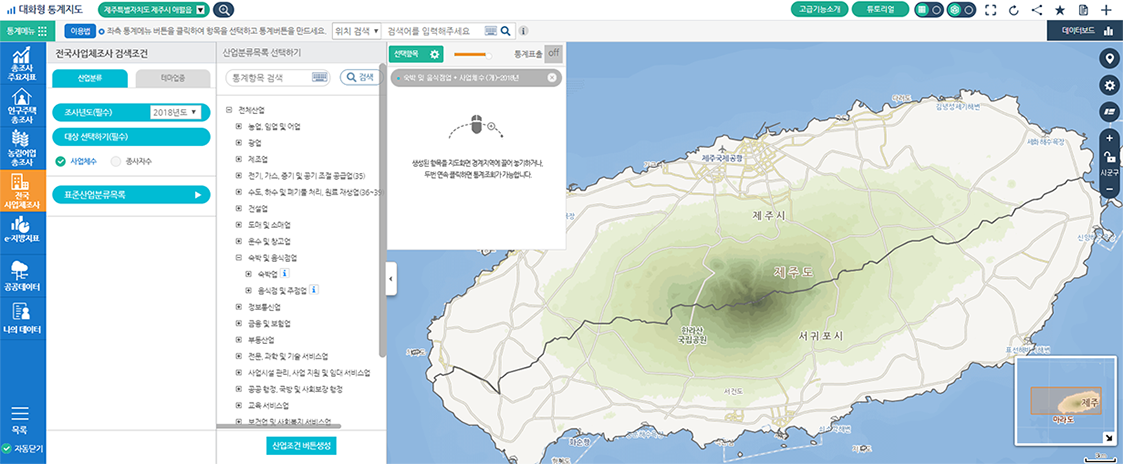The width and height of the screenshot is (1123, 464).
Task: Collapse 숙박 및 음식점업 tree node
Action: click(239, 258)
